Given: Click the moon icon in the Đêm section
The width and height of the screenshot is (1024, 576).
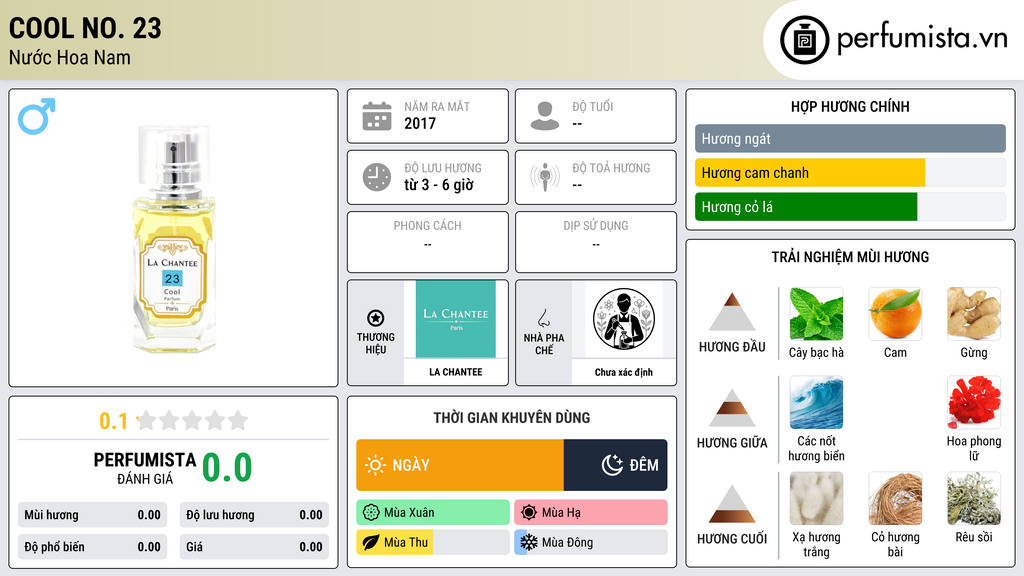Looking at the screenshot, I should point(612,465).
